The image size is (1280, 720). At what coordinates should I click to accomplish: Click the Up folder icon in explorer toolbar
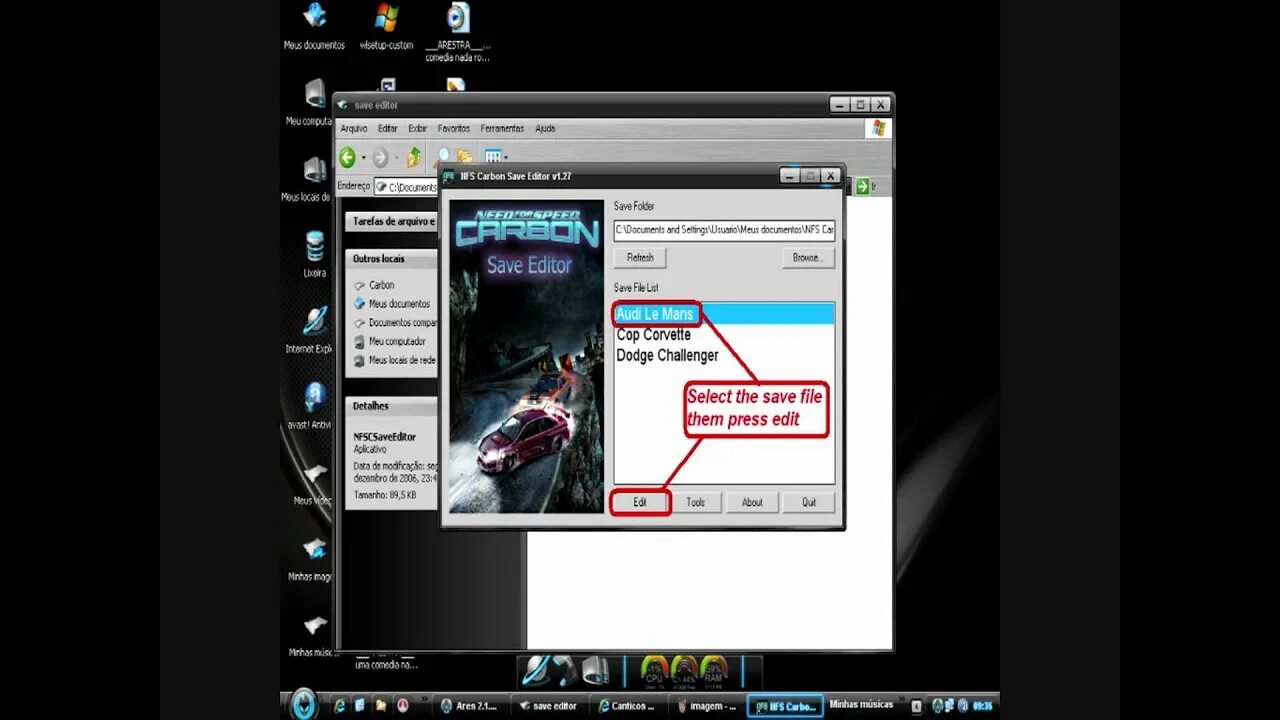point(413,157)
